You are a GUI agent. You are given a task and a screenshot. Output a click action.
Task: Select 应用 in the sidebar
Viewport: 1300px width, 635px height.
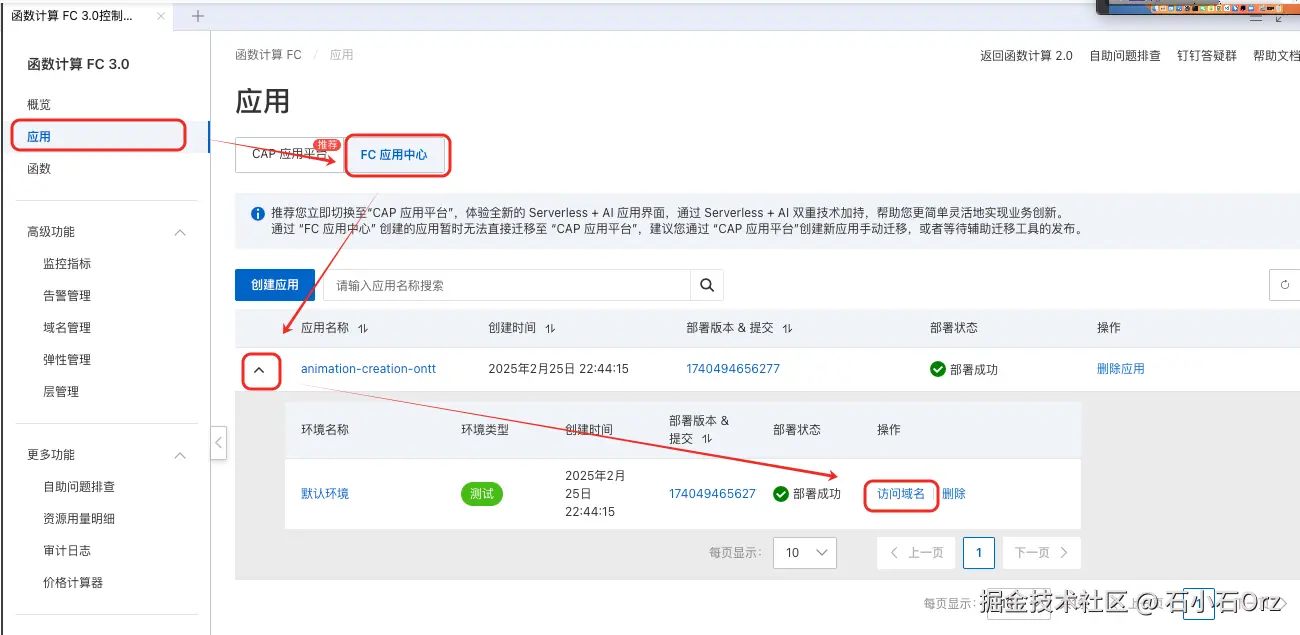tap(39, 136)
